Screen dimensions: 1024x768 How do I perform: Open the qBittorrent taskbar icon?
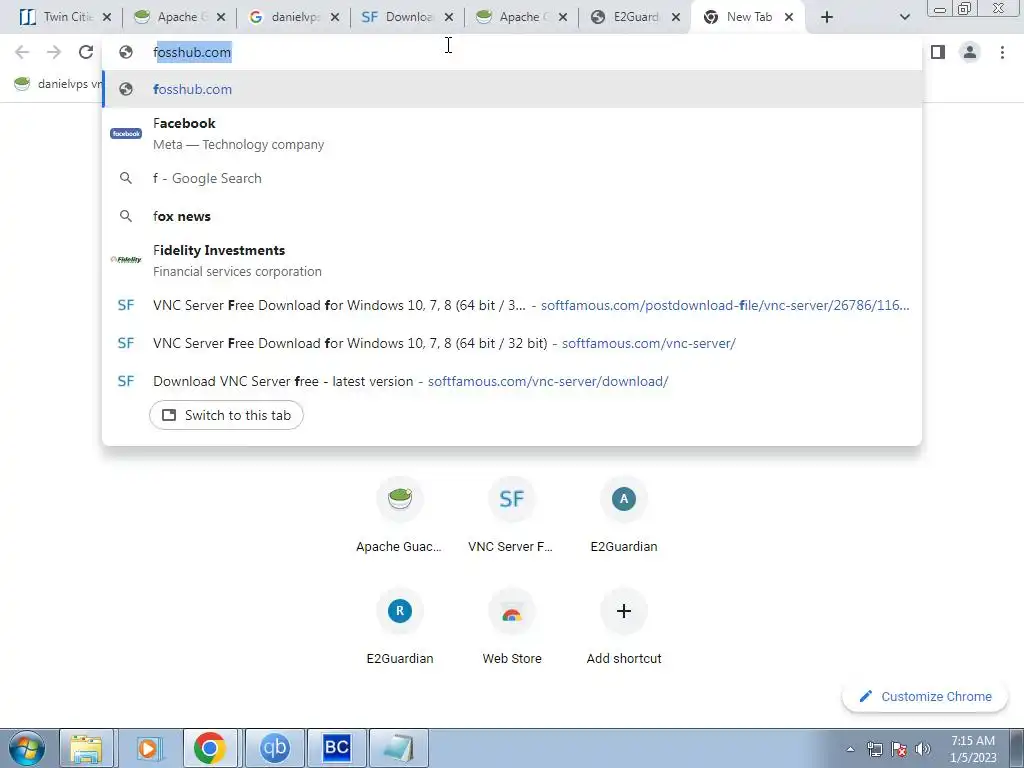point(274,748)
